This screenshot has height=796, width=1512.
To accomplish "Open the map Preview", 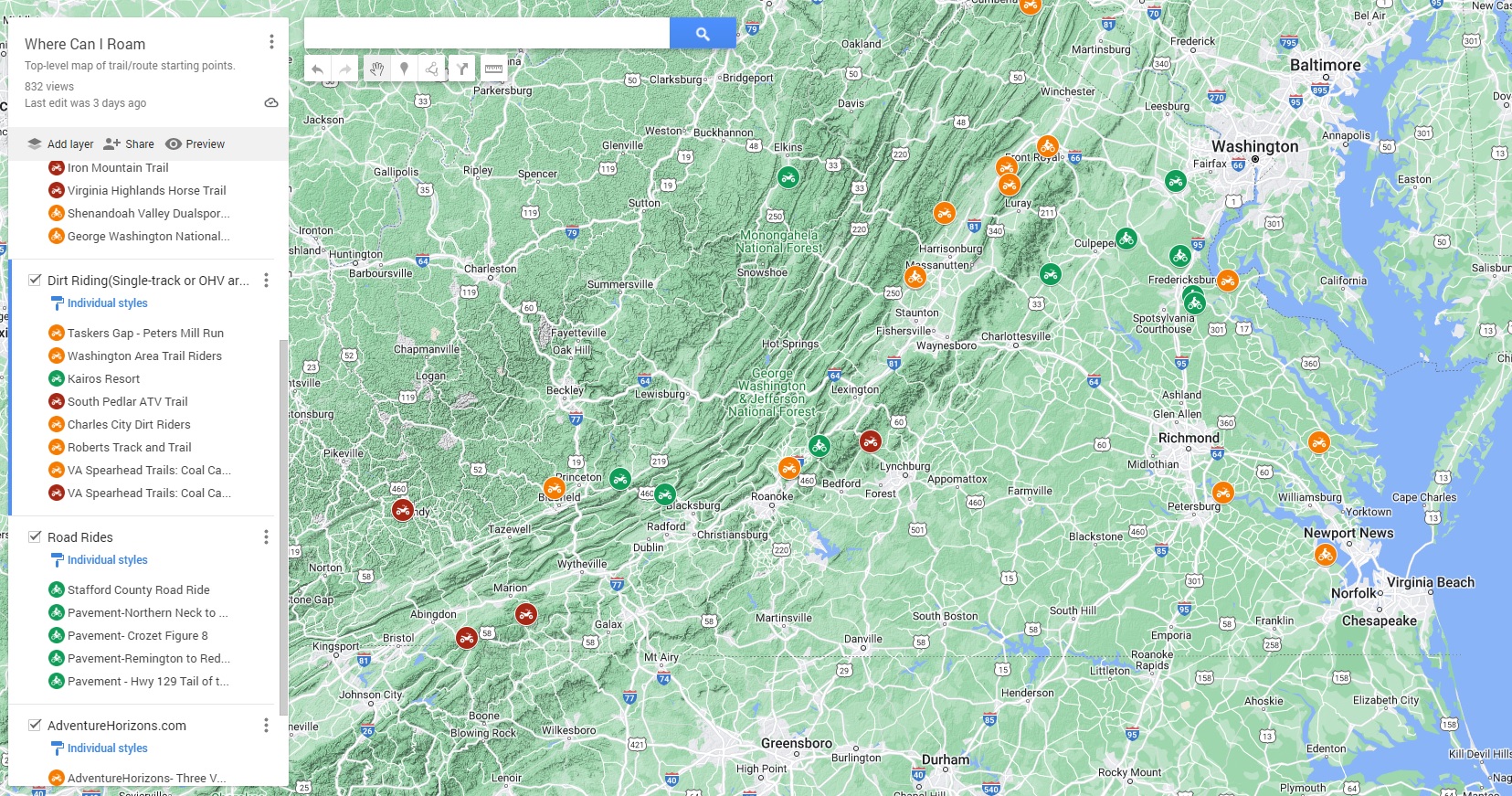I will point(195,144).
